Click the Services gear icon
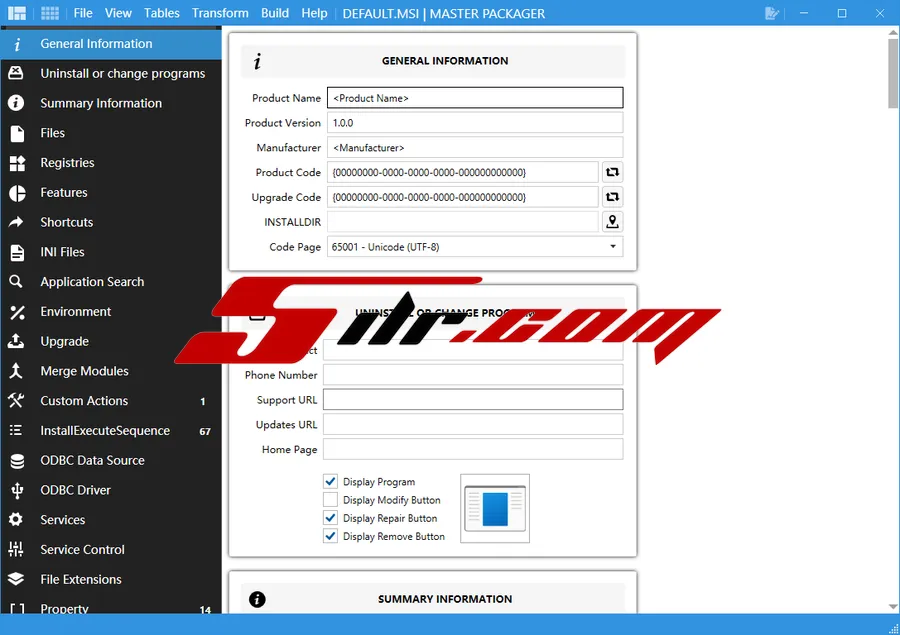Viewport: 900px width, 635px height. click(x=16, y=520)
